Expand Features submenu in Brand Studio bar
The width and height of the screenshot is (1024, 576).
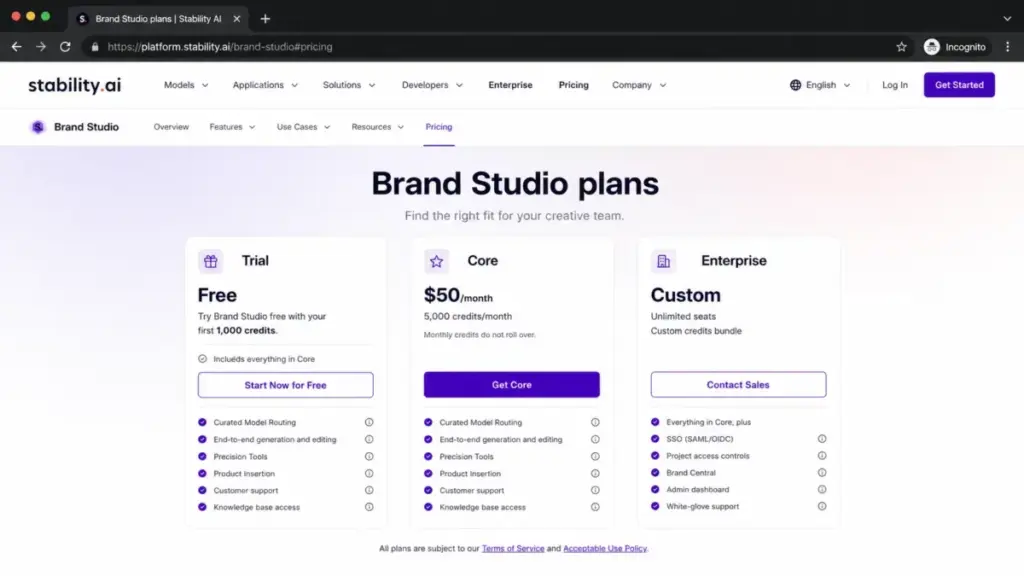232,127
